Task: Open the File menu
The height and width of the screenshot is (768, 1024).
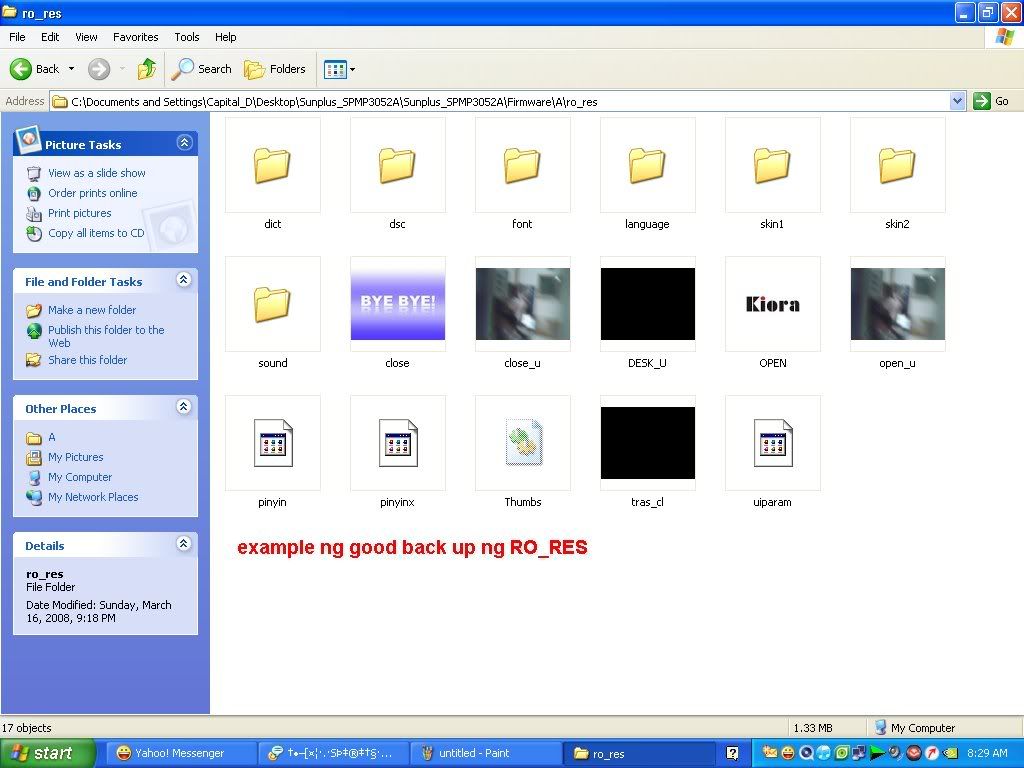Action: (x=18, y=37)
